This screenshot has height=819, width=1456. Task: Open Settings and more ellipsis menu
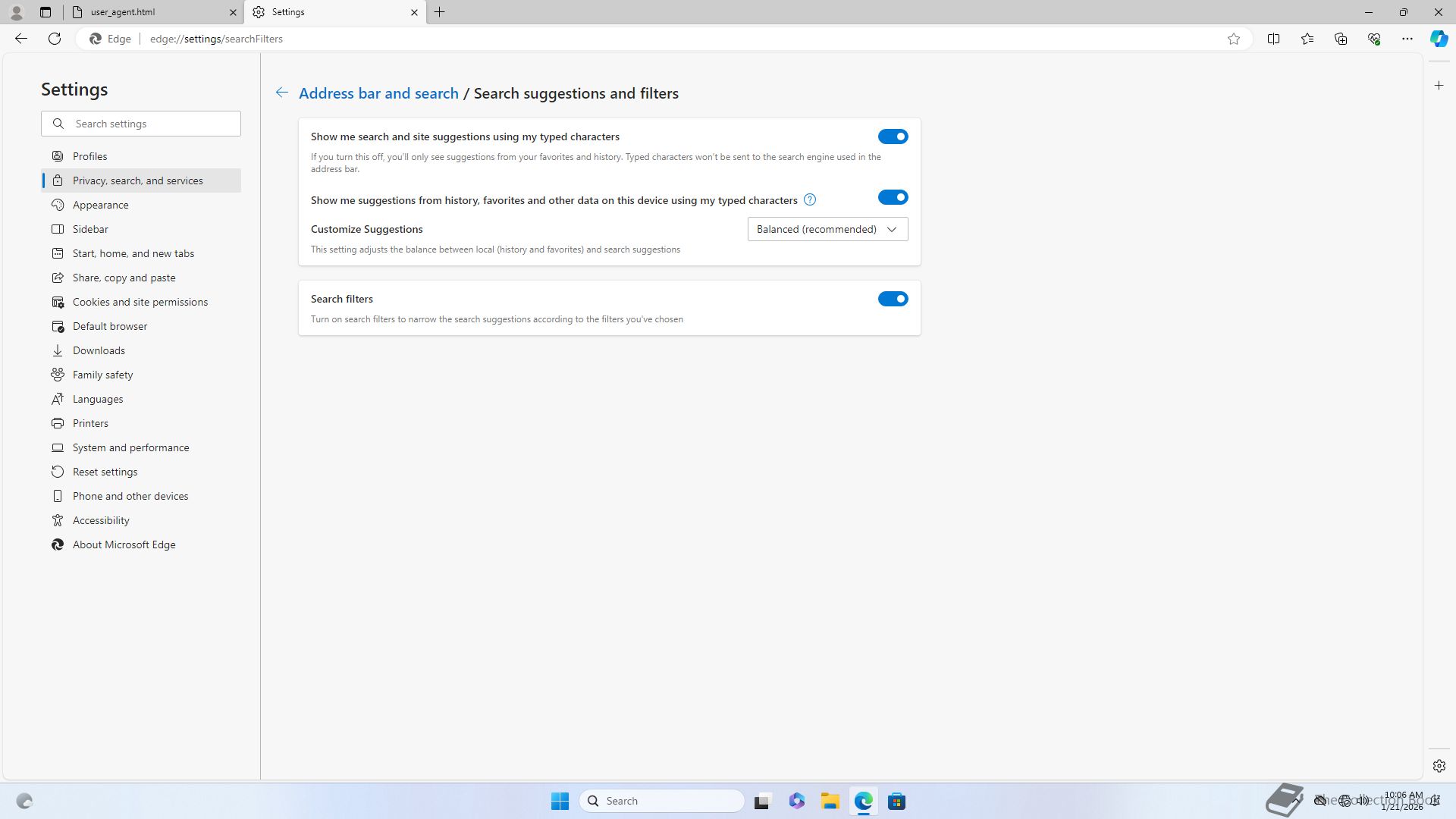point(1407,39)
